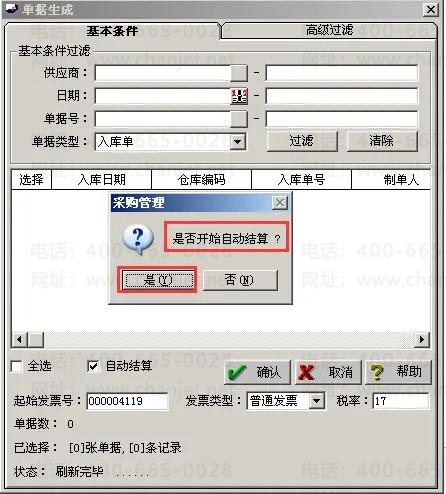The image size is (446, 494).
Task: Click the document number lookup button
Action: tap(239, 119)
